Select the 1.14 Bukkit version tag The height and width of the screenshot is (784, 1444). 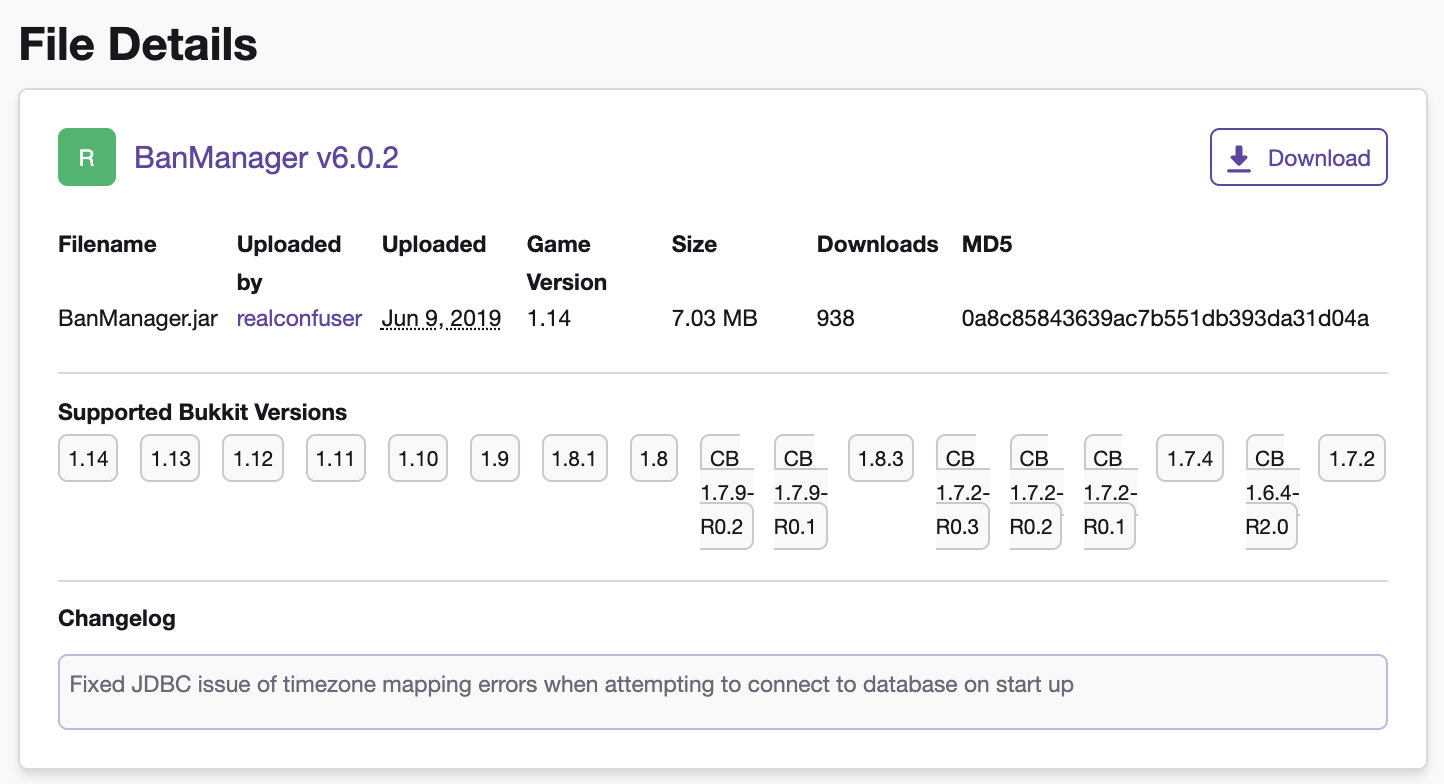(x=88, y=459)
